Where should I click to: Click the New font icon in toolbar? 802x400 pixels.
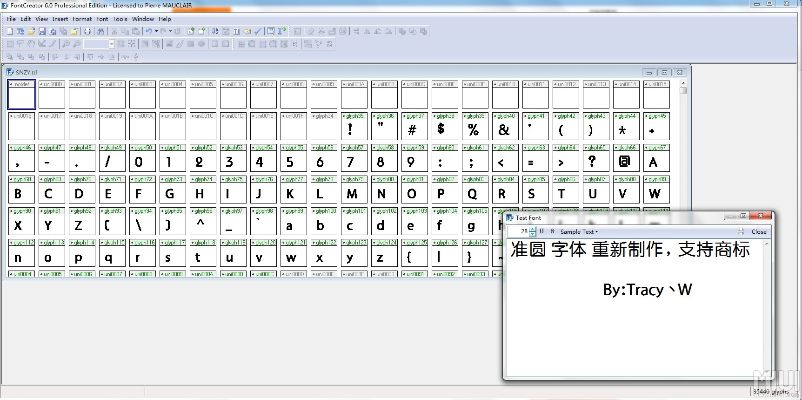[x=10, y=31]
